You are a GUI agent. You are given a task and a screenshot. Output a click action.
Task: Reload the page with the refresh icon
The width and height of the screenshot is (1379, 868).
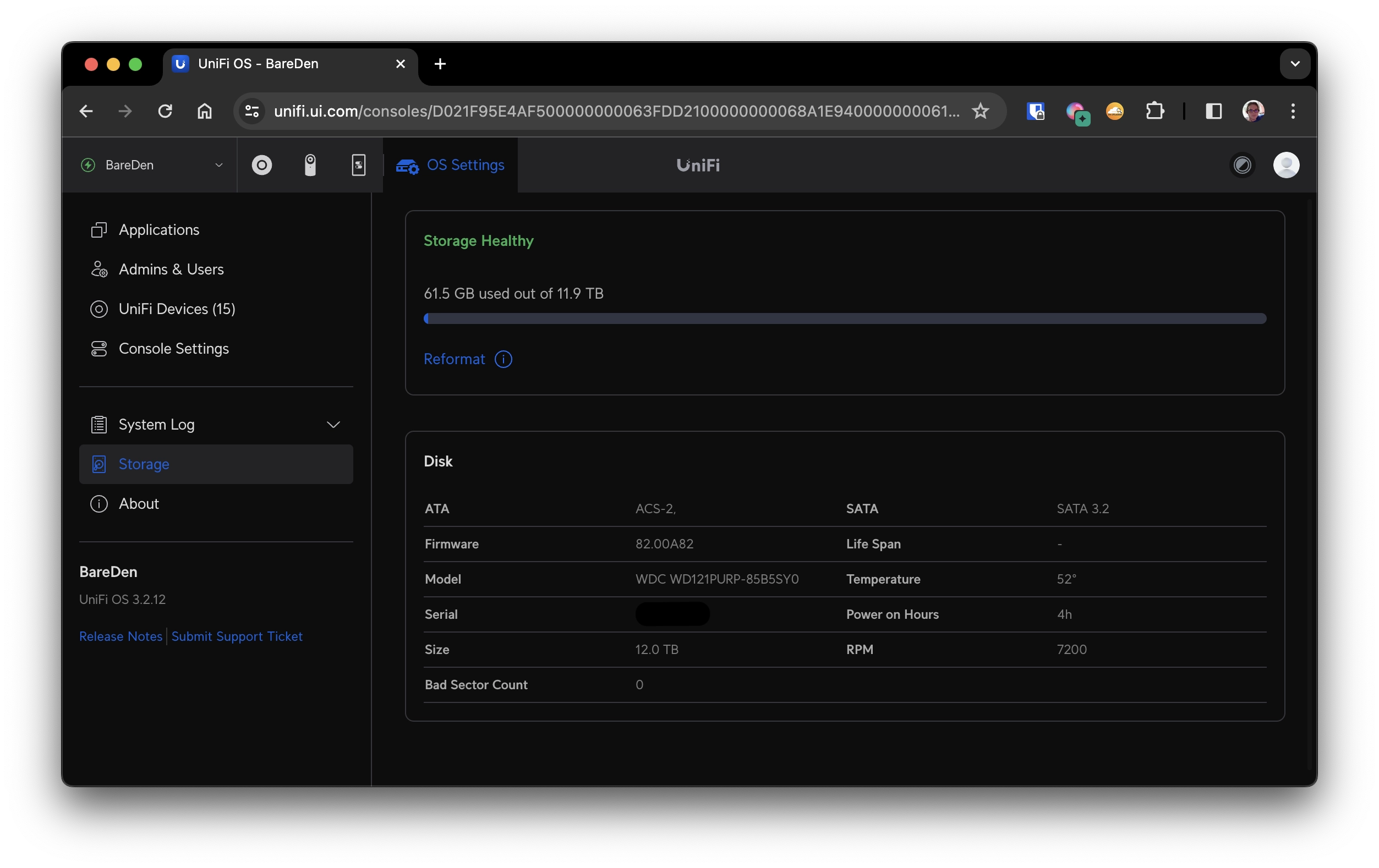(165, 111)
